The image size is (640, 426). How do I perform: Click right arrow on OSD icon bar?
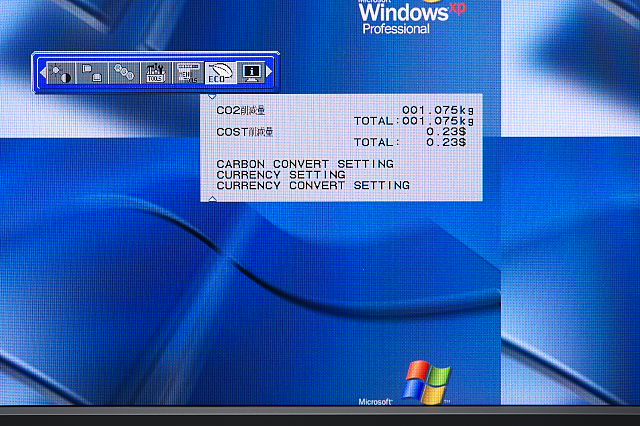coord(269,73)
